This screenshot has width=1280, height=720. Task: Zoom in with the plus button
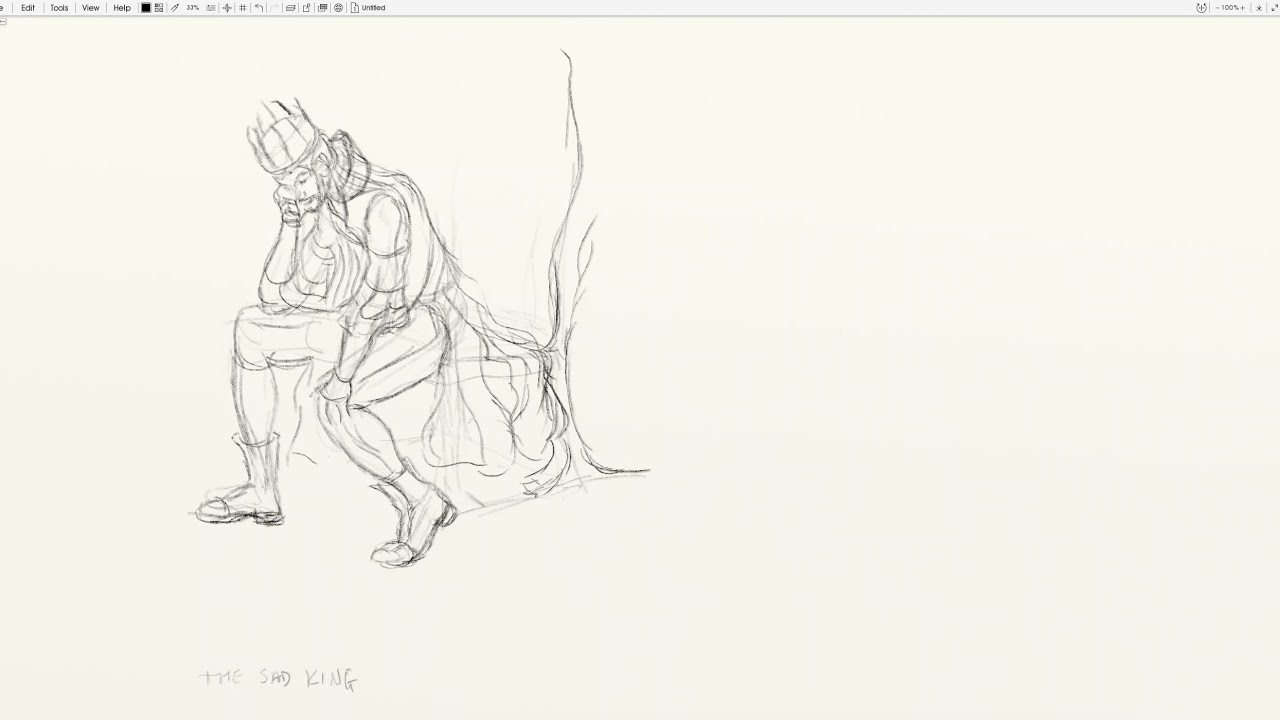click(1242, 8)
